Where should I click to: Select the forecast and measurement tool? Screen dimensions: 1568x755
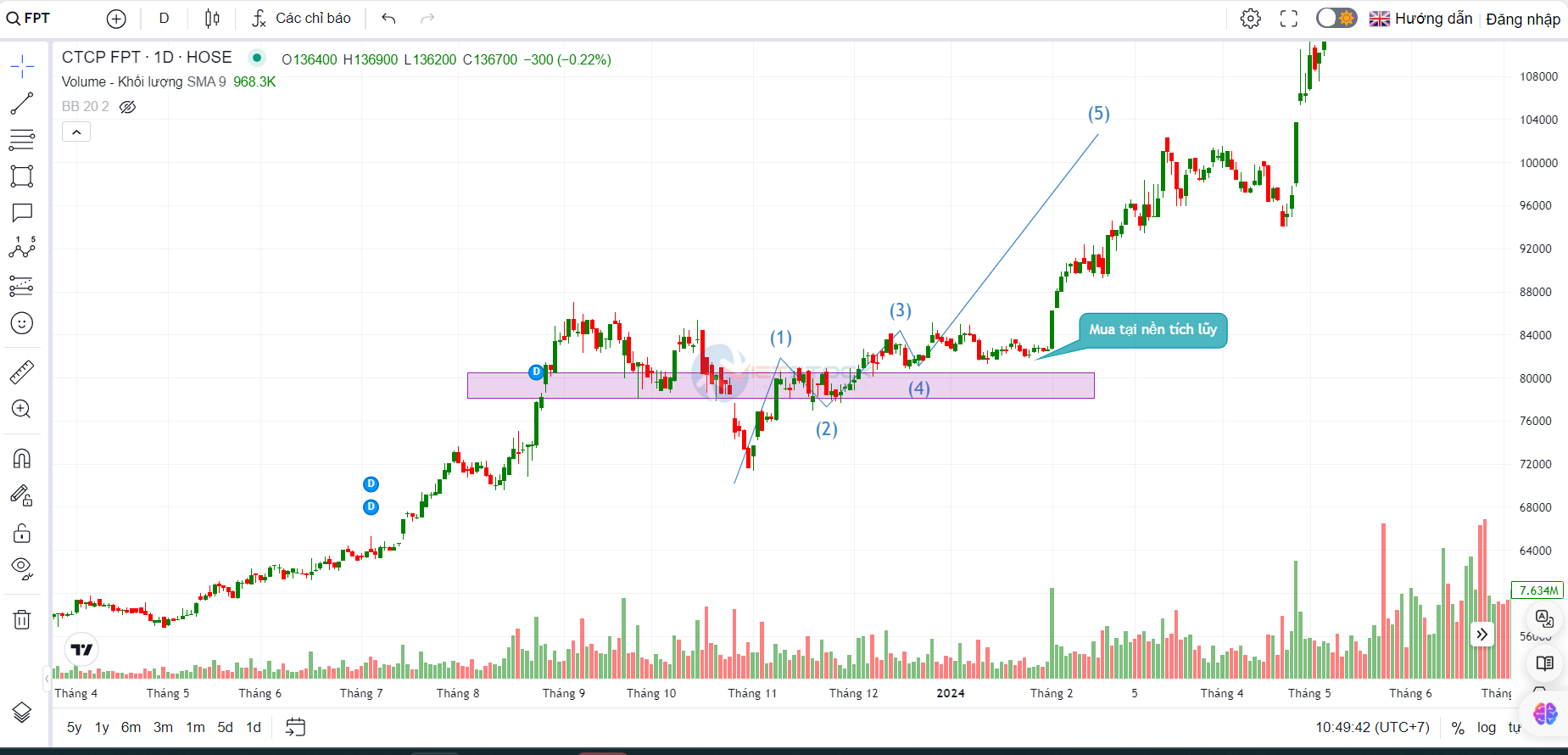point(22,286)
